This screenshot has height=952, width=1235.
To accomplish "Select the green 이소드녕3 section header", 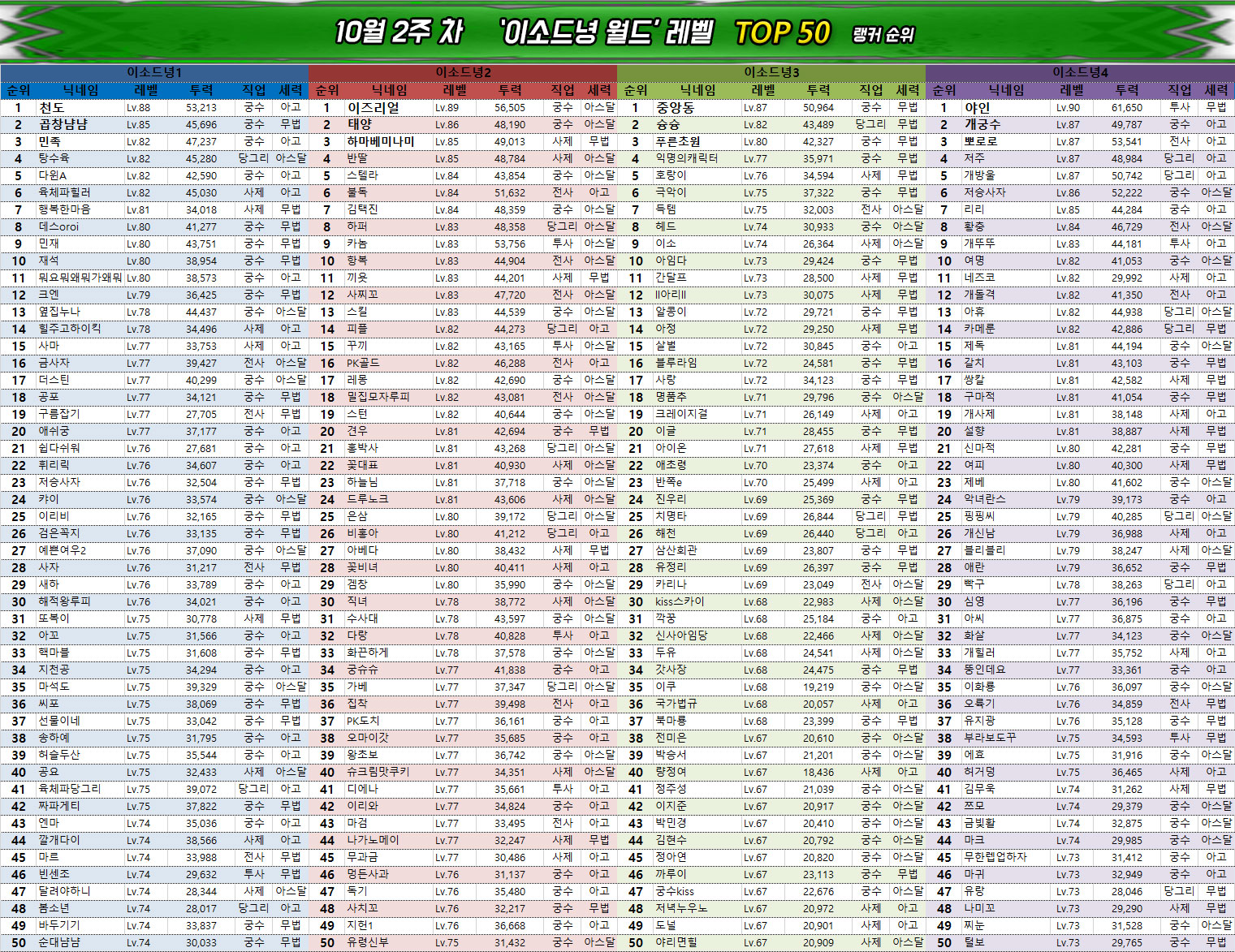I will click(x=771, y=72).
